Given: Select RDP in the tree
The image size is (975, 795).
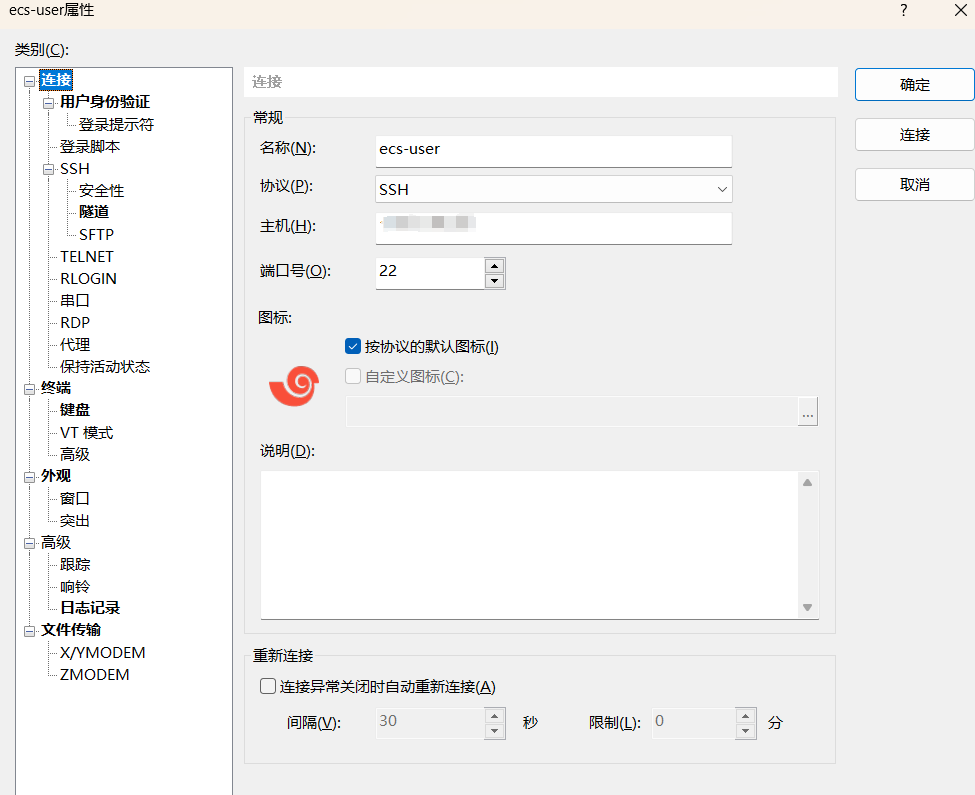Looking at the screenshot, I should pyautogui.click(x=75, y=323).
